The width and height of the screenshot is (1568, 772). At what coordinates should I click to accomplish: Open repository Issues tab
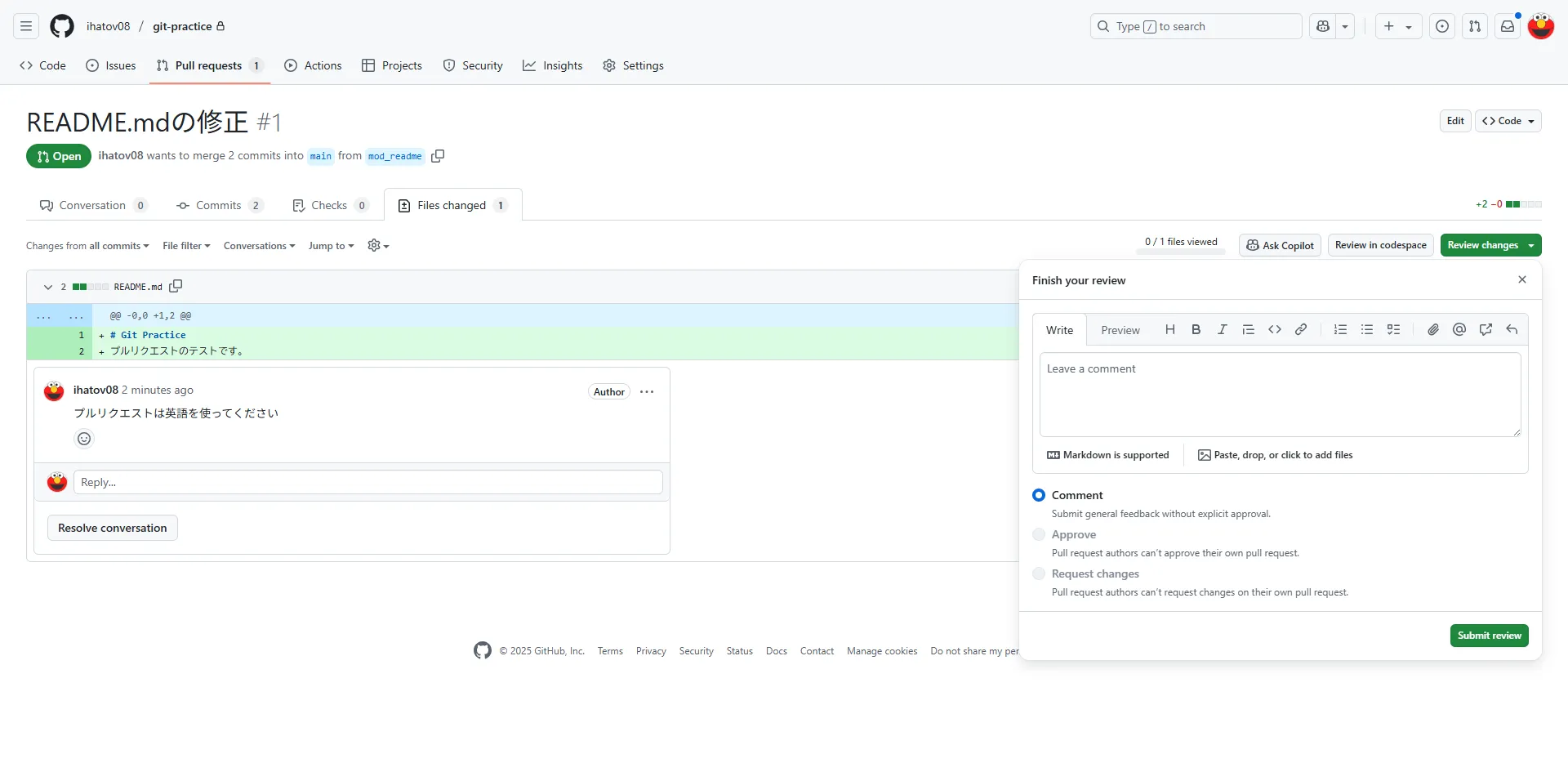point(111,65)
